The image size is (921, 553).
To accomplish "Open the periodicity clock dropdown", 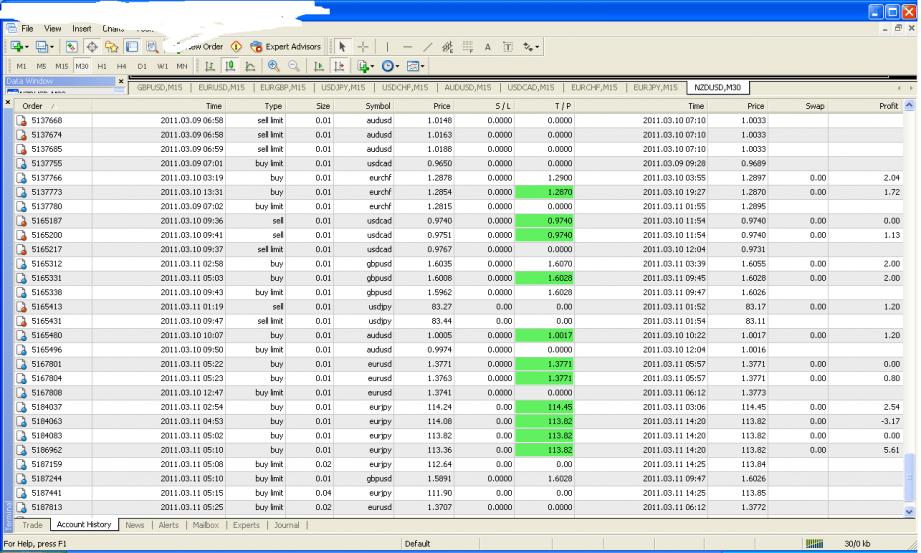I will pyautogui.click(x=391, y=66).
